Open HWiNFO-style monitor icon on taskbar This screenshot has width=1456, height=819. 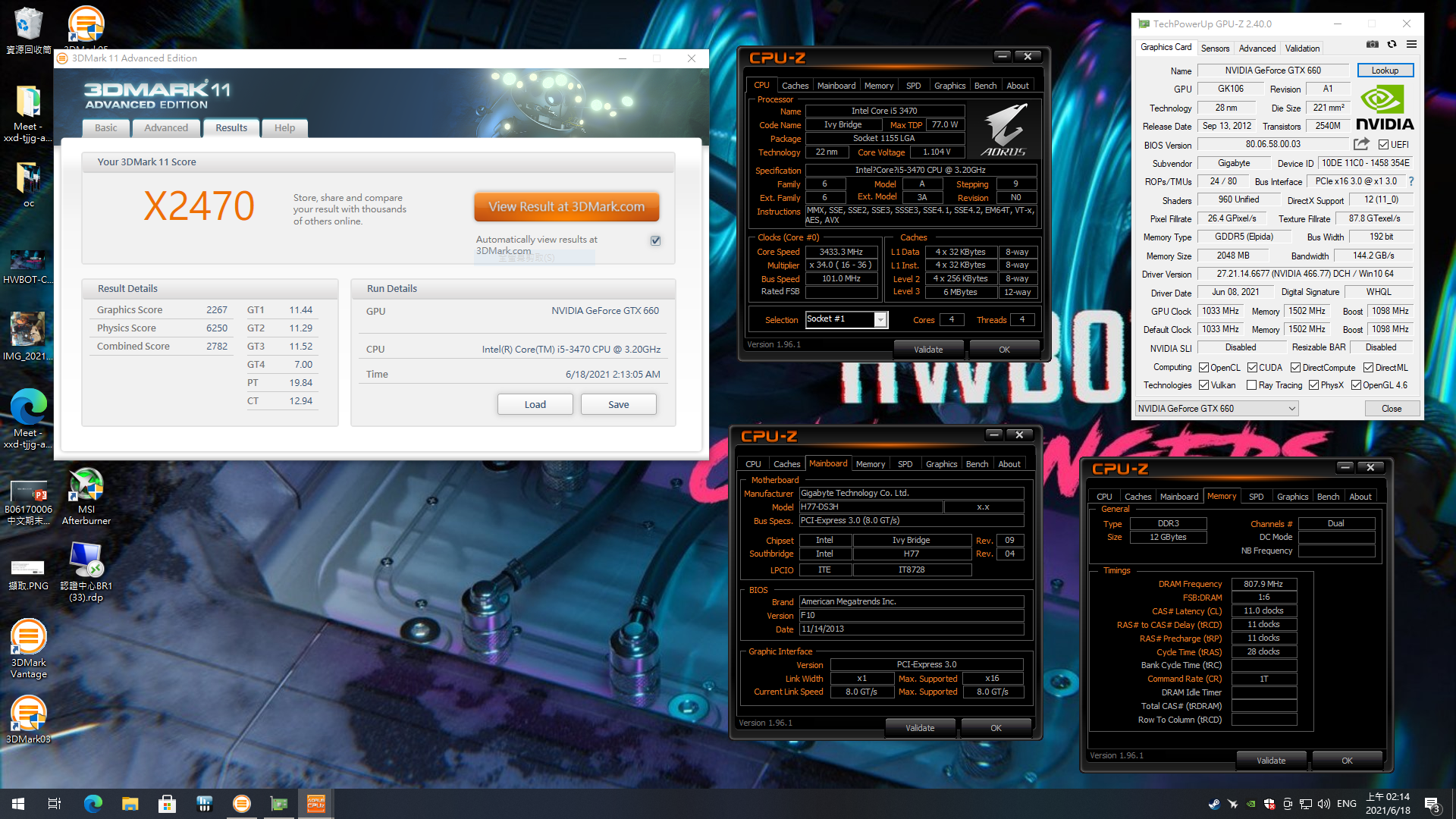pyautogui.click(x=204, y=804)
